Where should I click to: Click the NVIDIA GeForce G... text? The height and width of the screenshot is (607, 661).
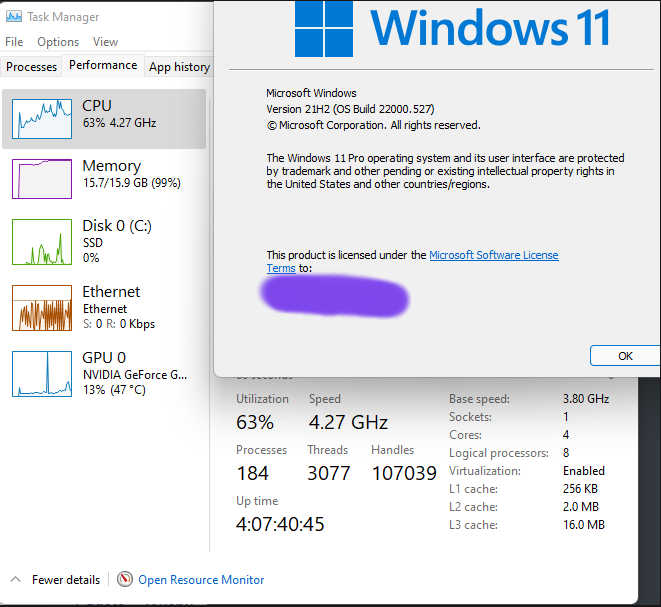click(x=135, y=375)
